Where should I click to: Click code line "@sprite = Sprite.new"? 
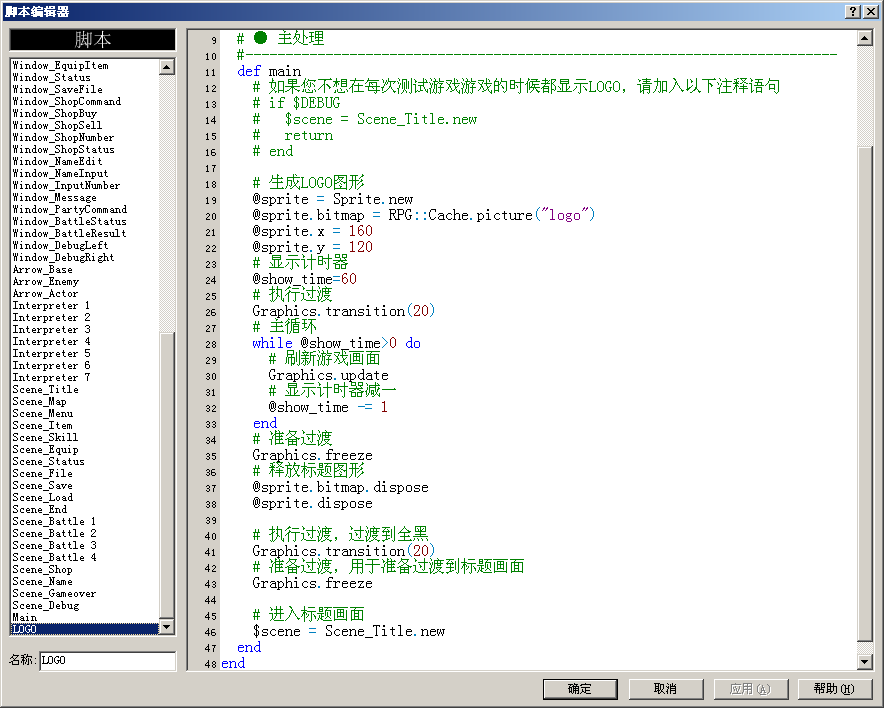333,200
